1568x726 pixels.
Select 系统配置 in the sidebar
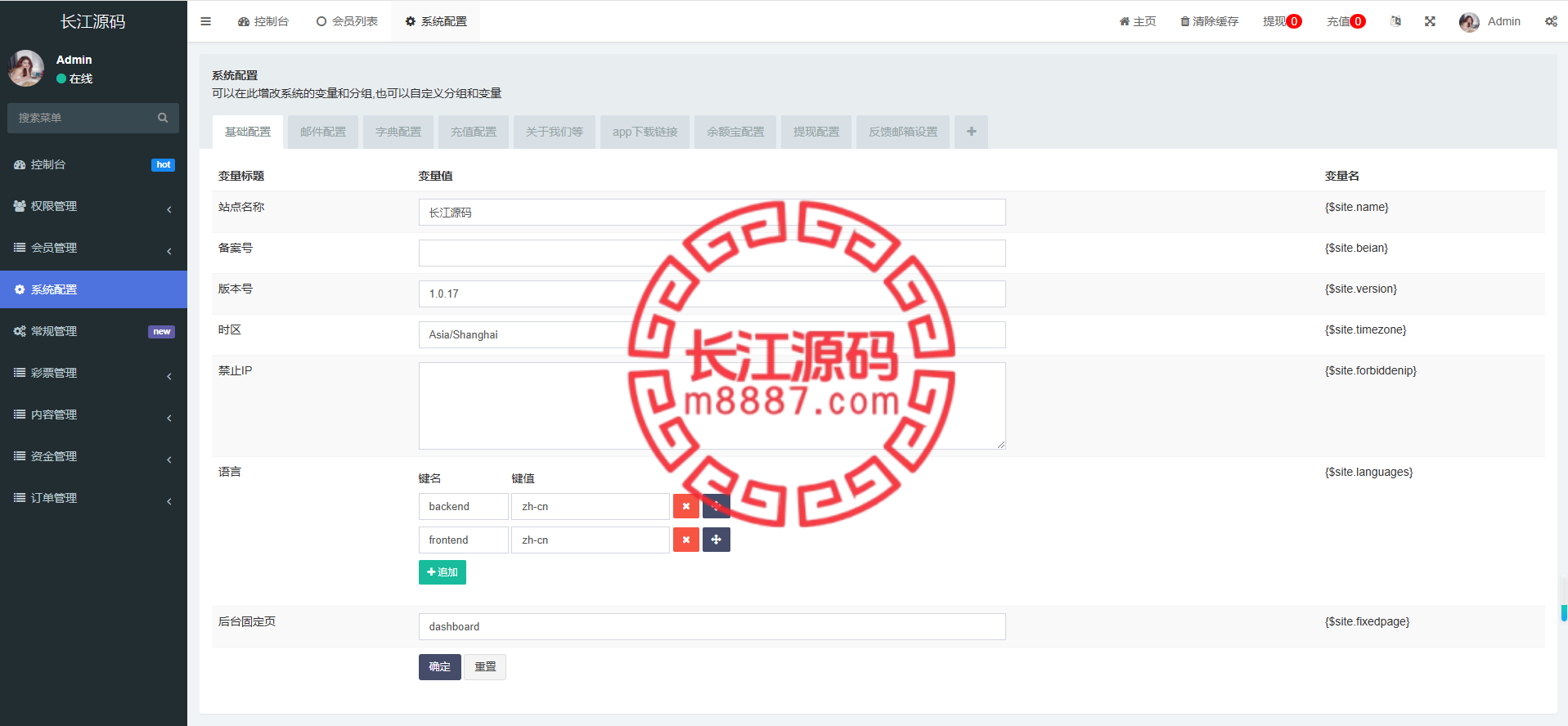tap(93, 289)
